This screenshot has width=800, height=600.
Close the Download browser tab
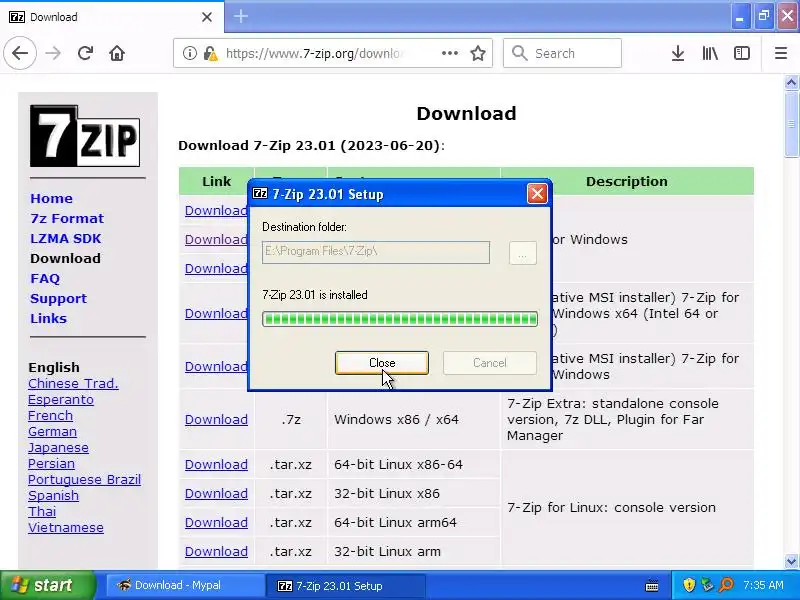coord(207,17)
